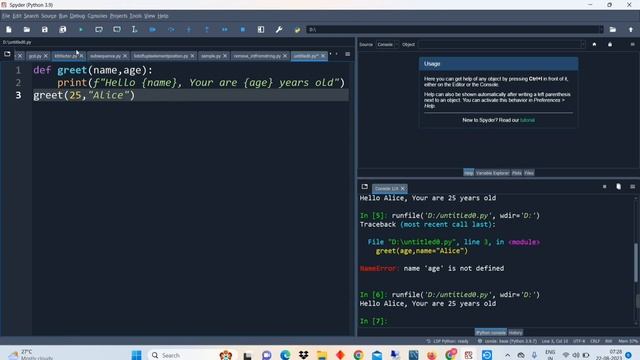The image size is (640, 360).
Task: Open the Consoles menu
Action: pyautogui.click(x=98, y=16)
